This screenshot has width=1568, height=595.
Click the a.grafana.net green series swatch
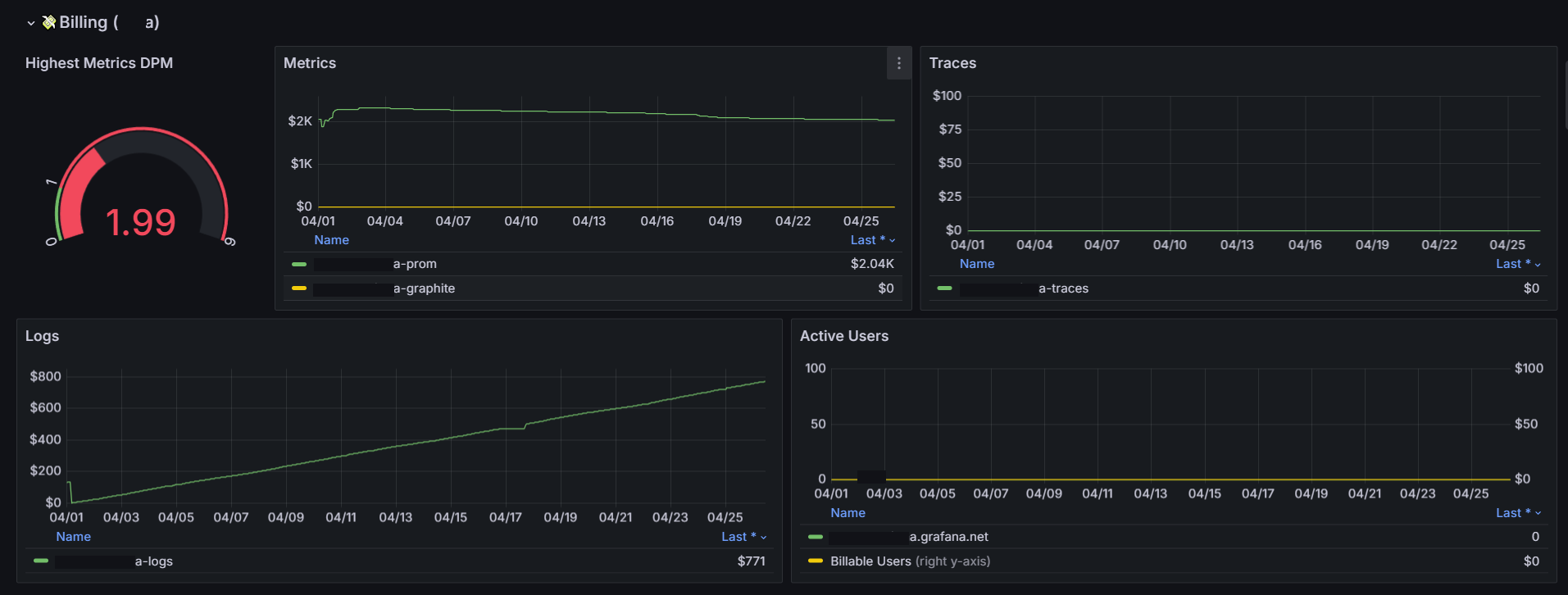coord(815,537)
